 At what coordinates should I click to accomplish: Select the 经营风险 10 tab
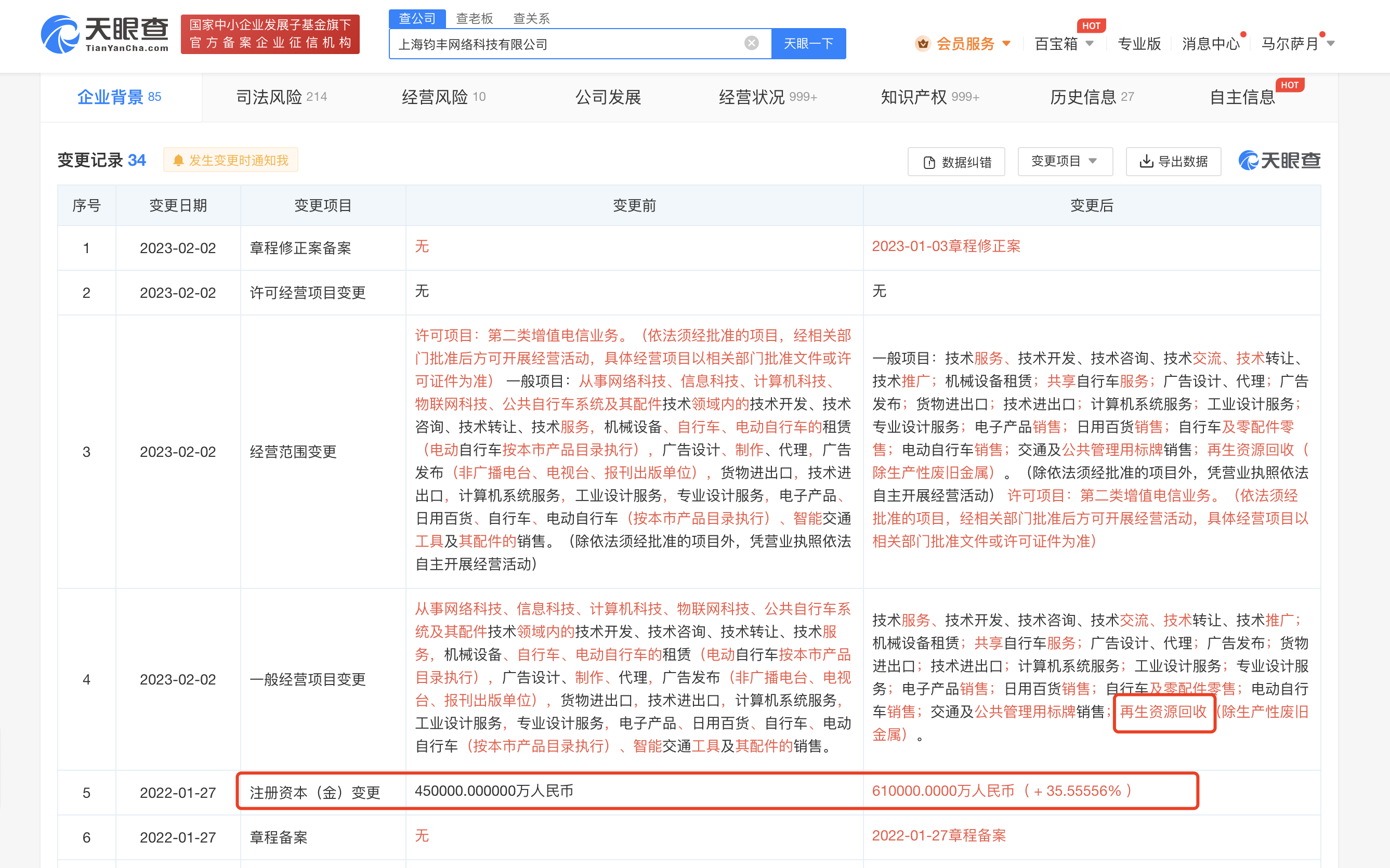tap(444, 97)
